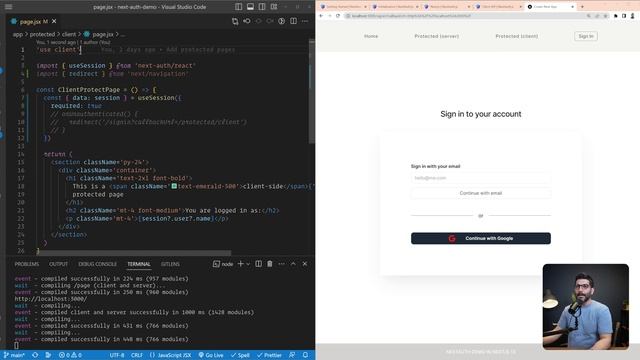Viewport: 640px width, 360px height.
Task: Select 'app' breadcrumb segment
Action: point(18,34)
